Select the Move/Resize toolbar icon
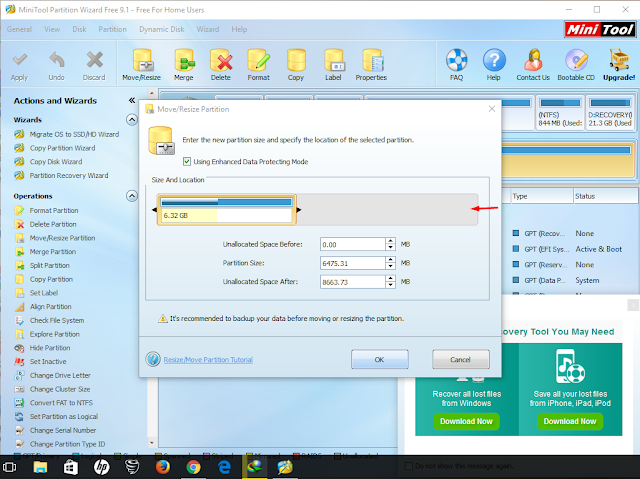640x479 pixels. tap(142, 60)
